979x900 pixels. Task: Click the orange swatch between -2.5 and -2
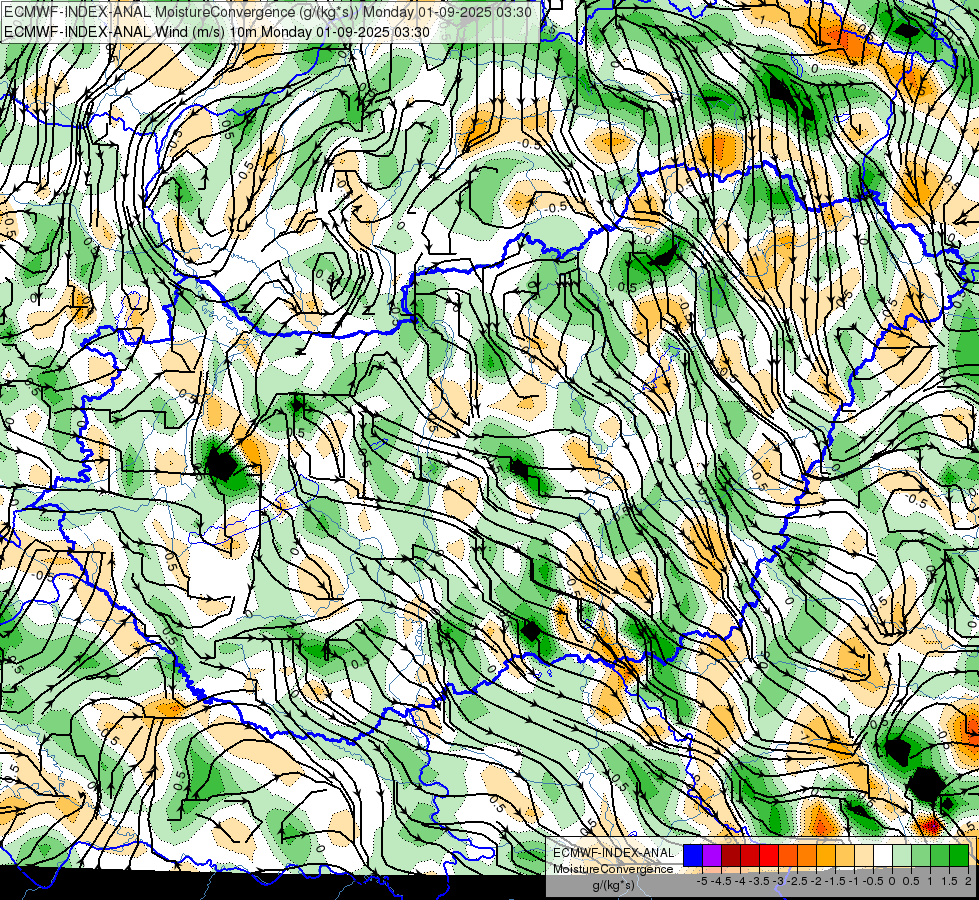(x=807, y=855)
